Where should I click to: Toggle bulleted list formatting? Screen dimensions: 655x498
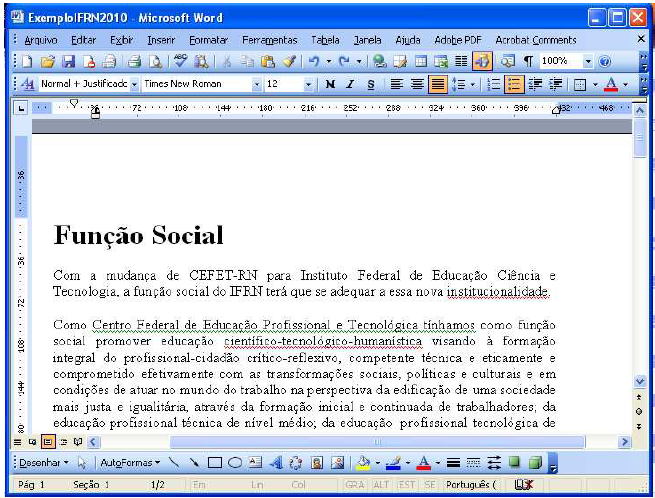point(514,84)
